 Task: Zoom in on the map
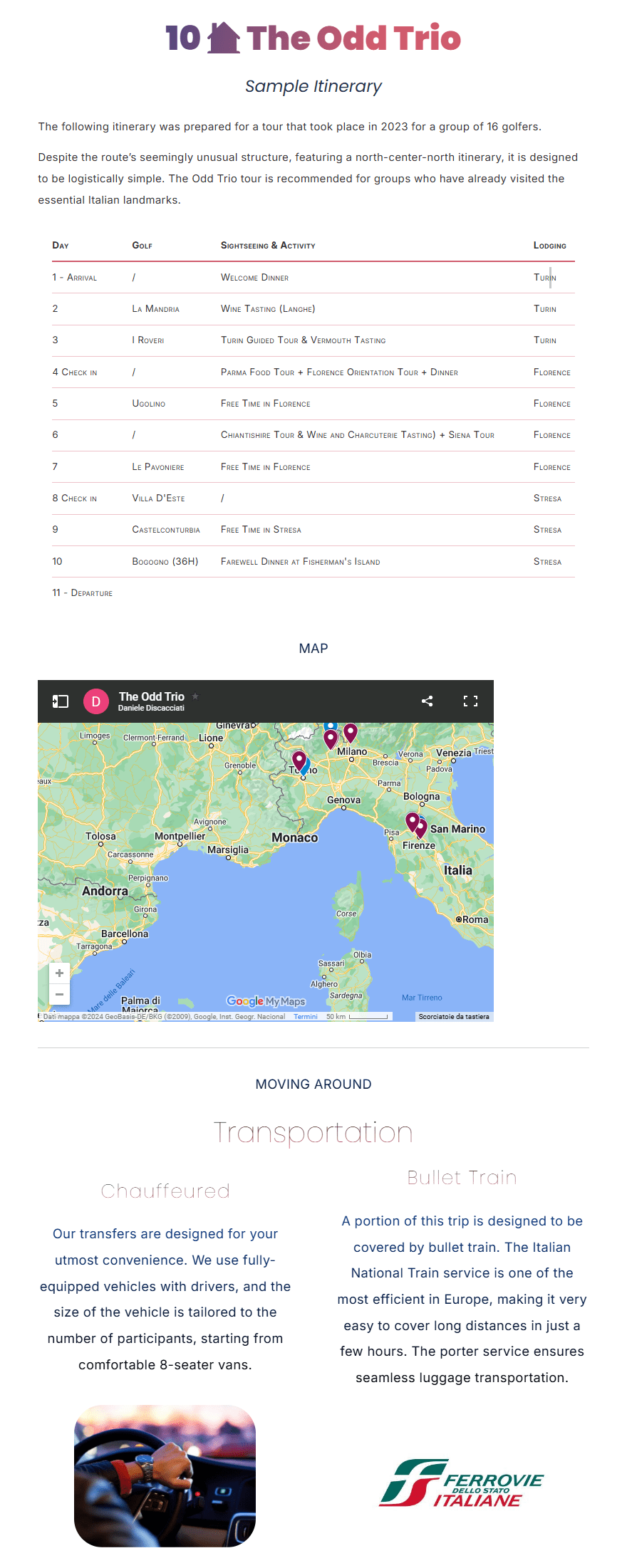[x=59, y=973]
